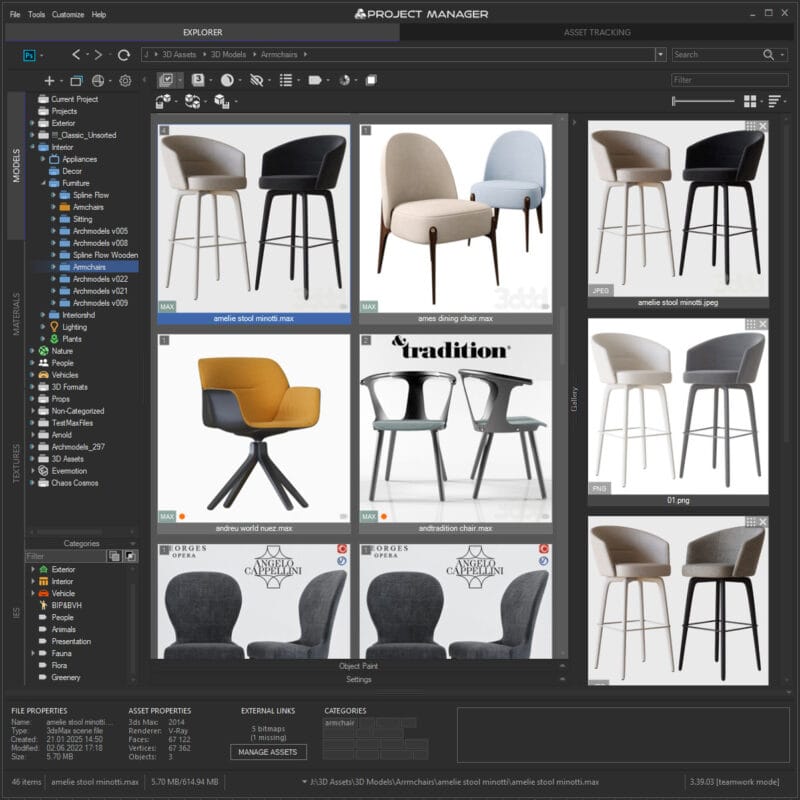This screenshot has width=800, height=800.
Task: Click the magnifier search icon
Action: (x=768, y=55)
